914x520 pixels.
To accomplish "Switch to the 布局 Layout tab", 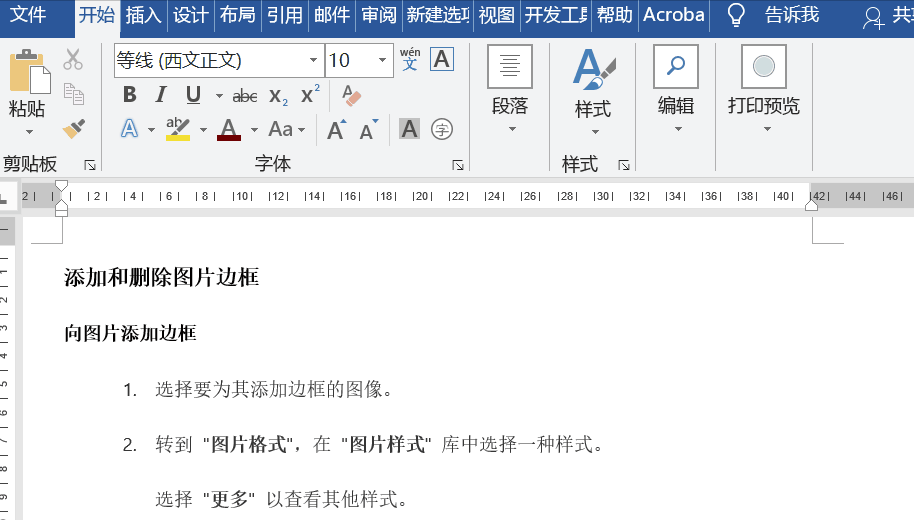I will (237, 15).
